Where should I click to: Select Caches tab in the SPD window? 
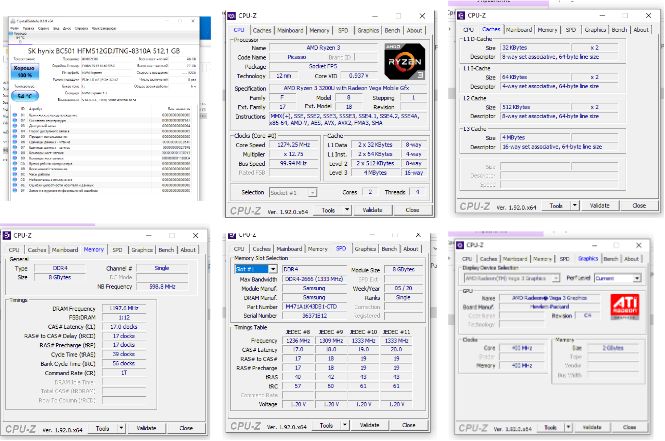pyautogui.click(x=262, y=249)
